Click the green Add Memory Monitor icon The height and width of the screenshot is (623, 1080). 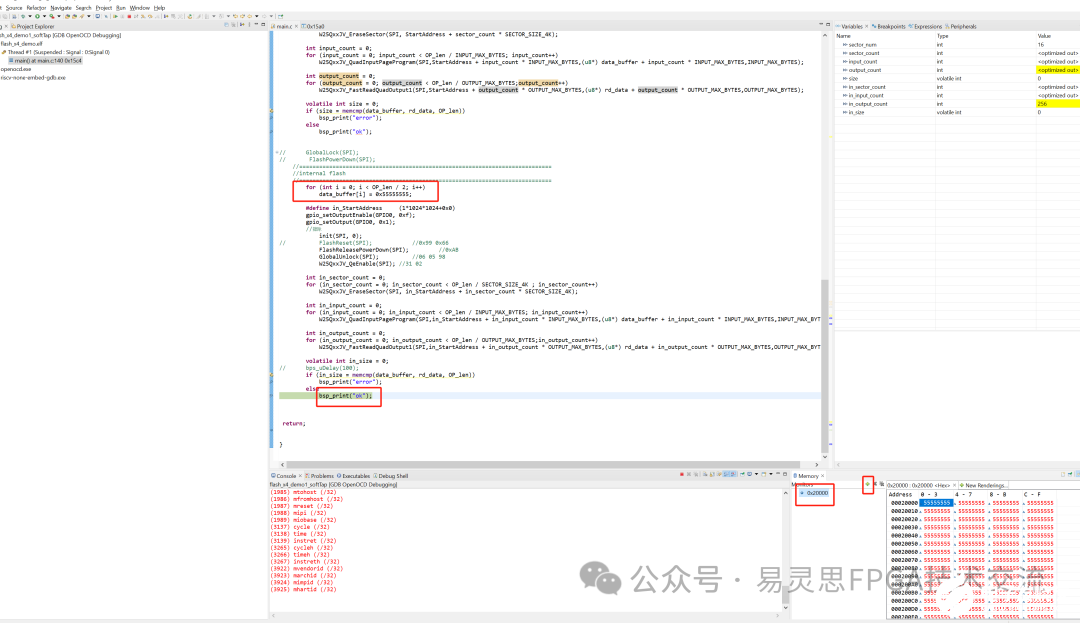pos(868,484)
